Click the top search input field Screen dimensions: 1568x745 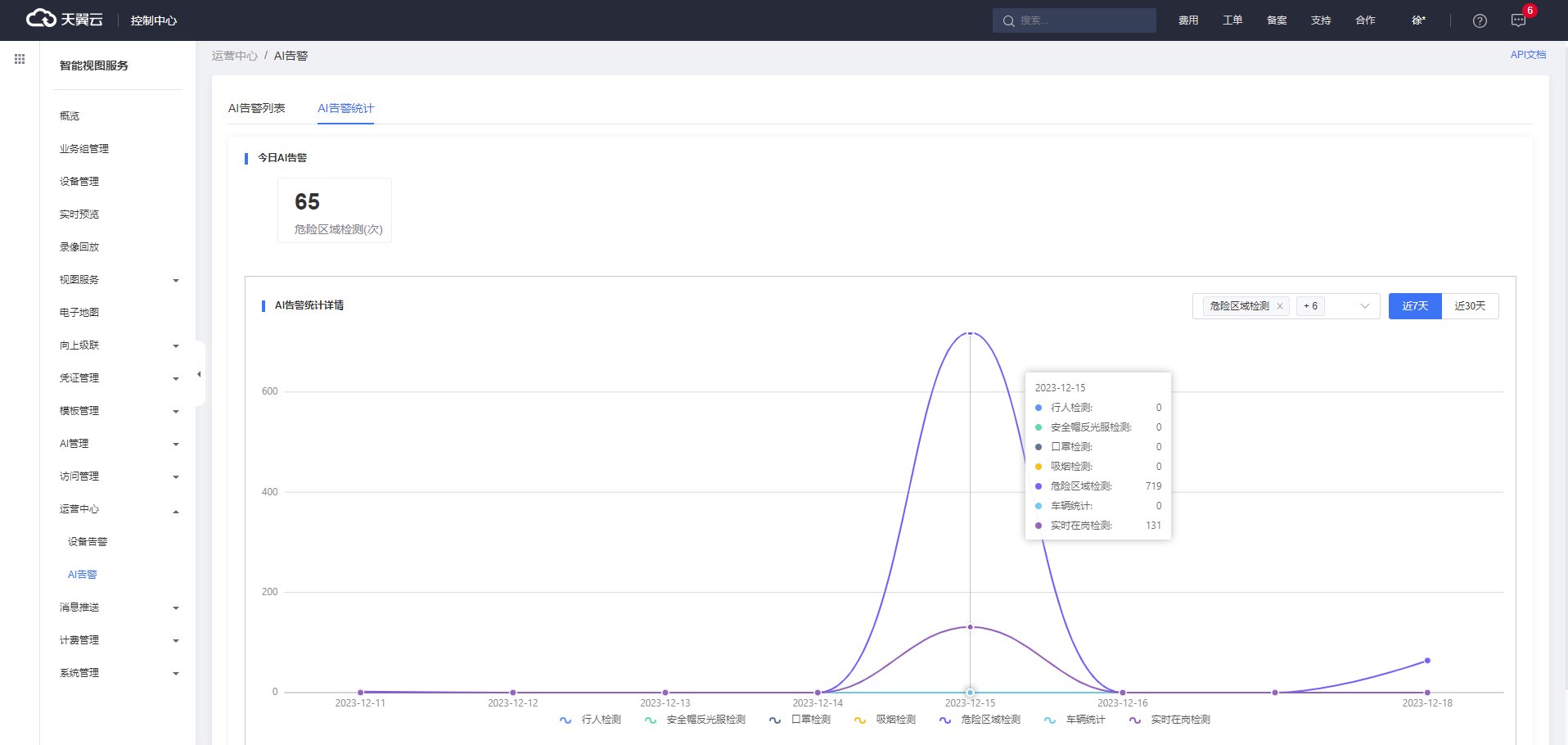pos(1082,20)
